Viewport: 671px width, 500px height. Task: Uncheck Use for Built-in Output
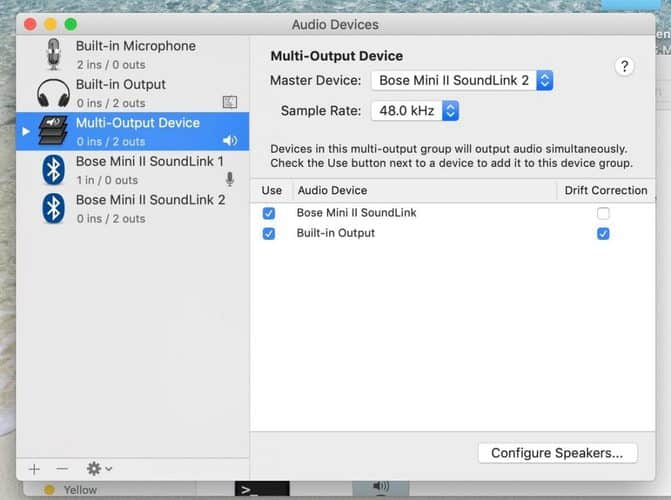pyautogui.click(x=269, y=234)
